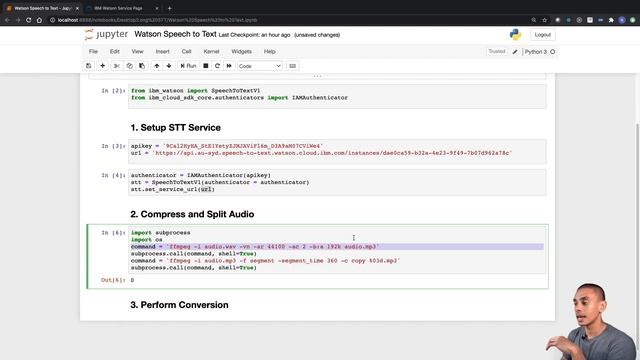Save notebook using the floppy disk icon
This screenshot has width=640, height=360.
click(x=89, y=66)
